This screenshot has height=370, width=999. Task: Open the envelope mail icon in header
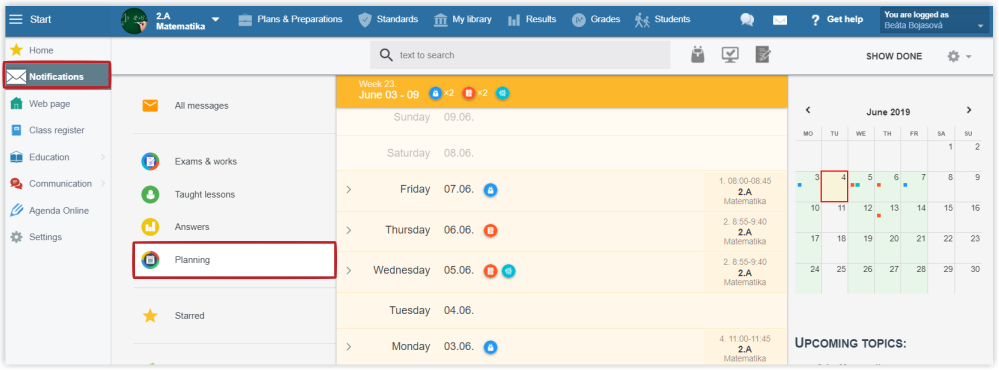pos(780,20)
